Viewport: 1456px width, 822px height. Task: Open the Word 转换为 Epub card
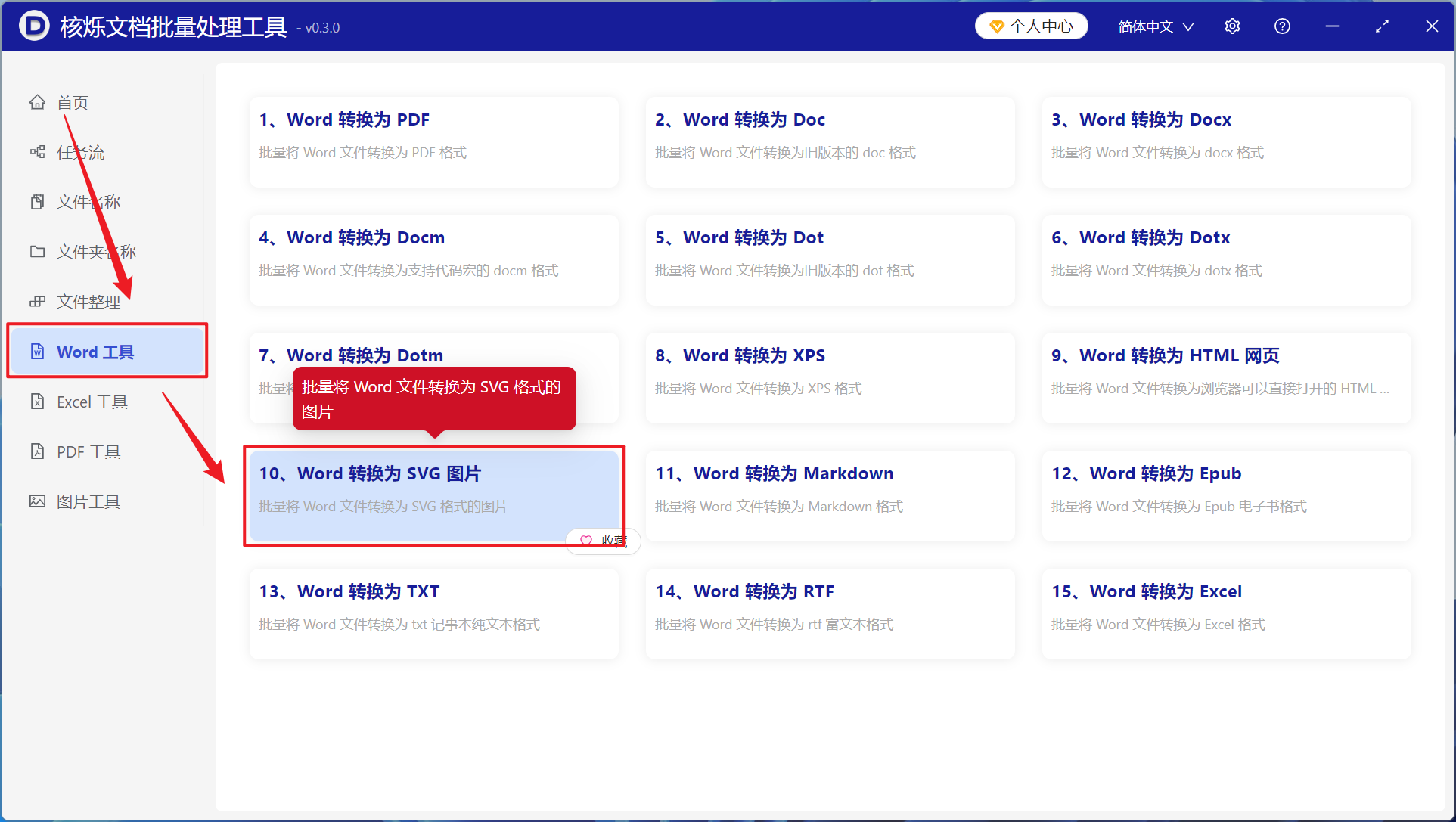(x=1227, y=496)
